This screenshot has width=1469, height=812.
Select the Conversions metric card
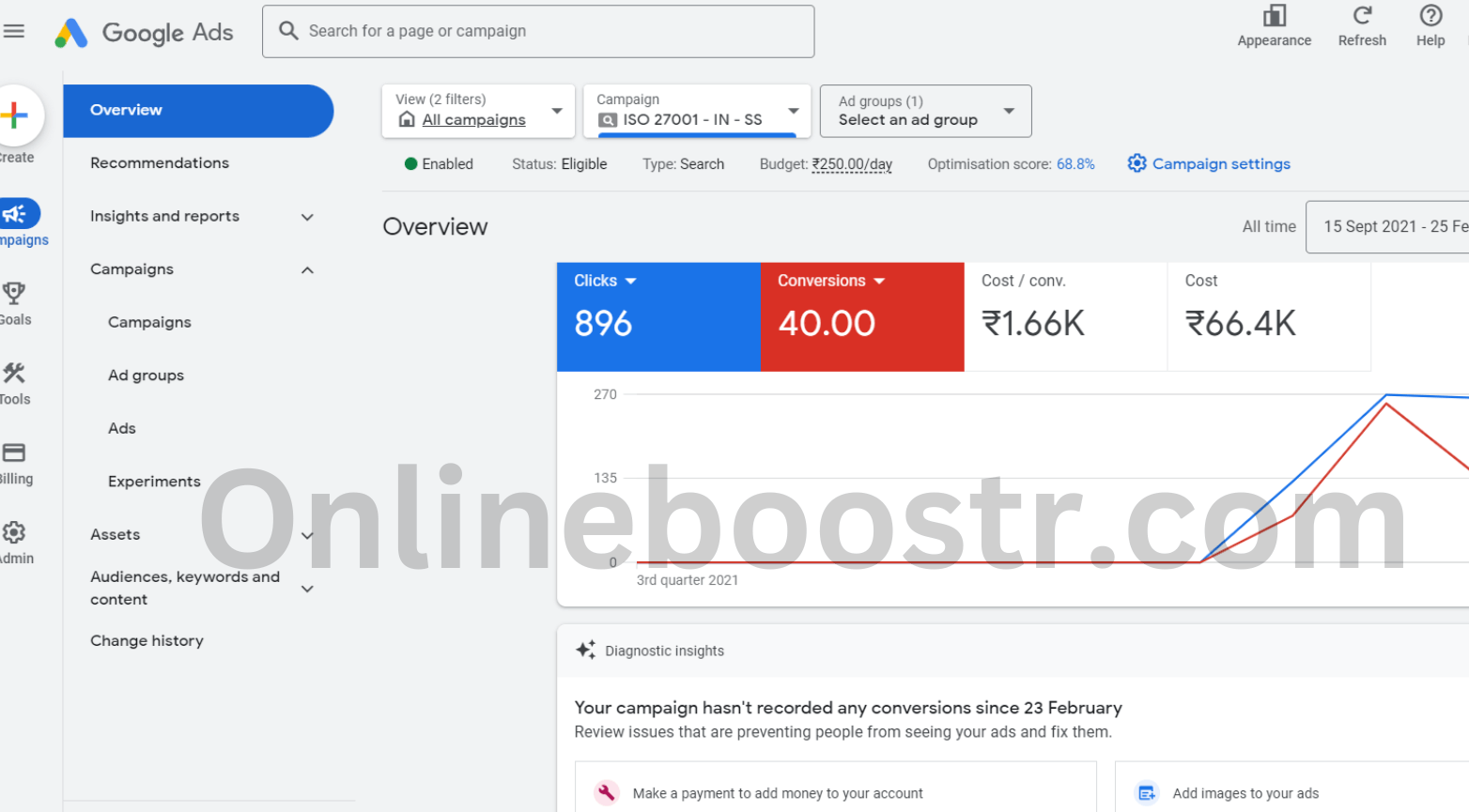[862, 316]
